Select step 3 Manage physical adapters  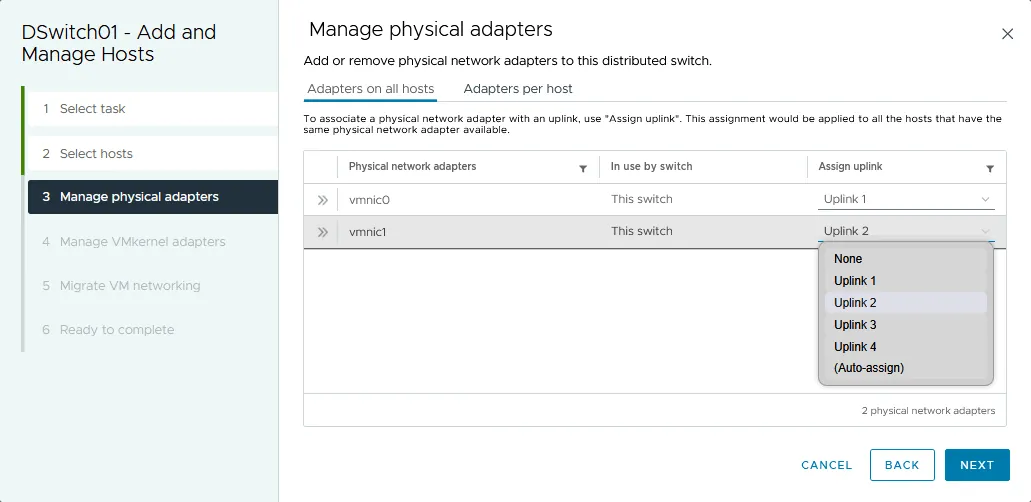153,197
